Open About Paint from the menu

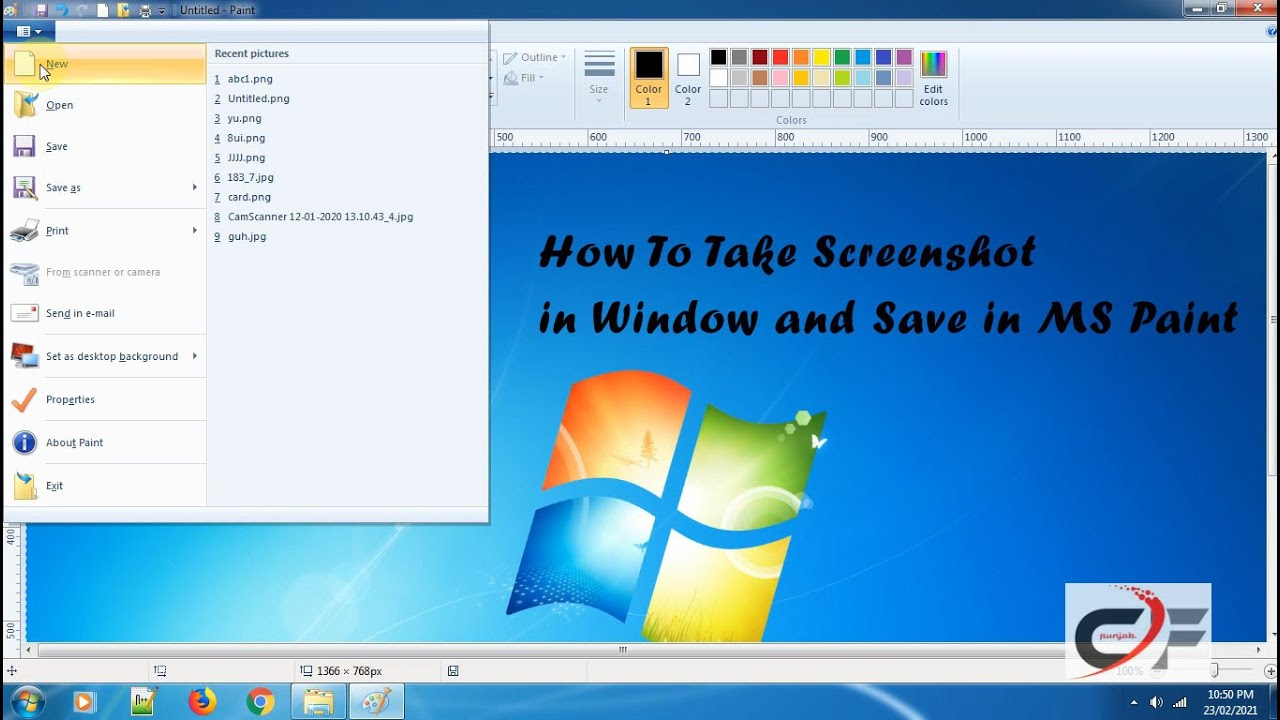(x=106, y=442)
